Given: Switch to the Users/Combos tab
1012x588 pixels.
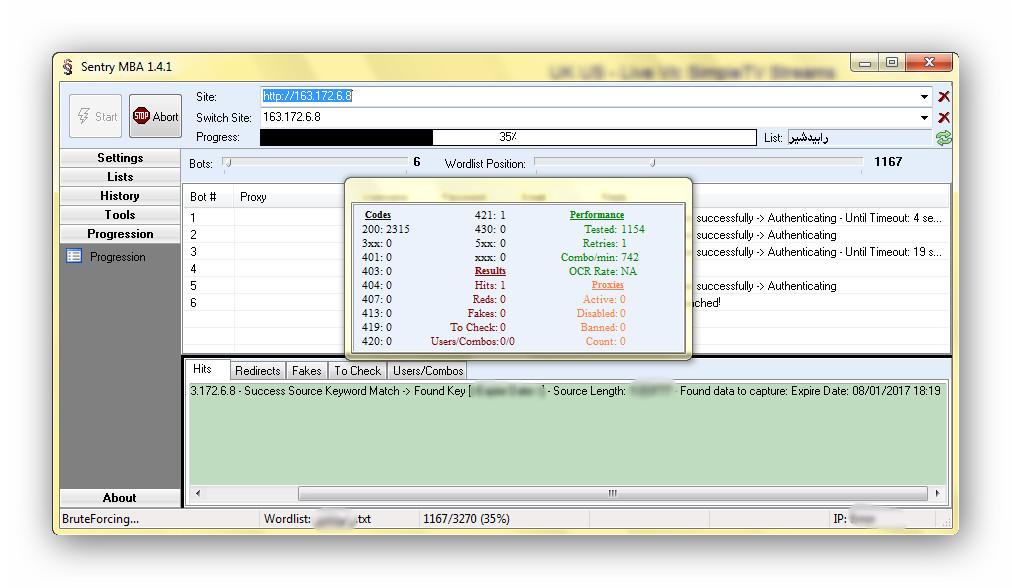Looking at the screenshot, I should (428, 370).
